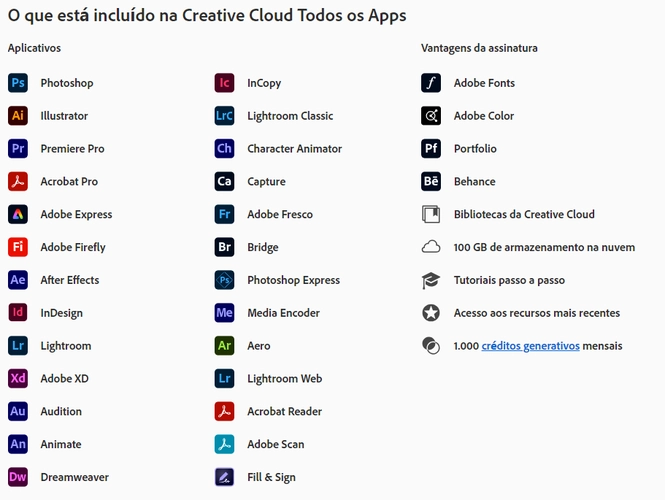The height and width of the screenshot is (500, 665).
Task: Click the Photoshop Ps icon
Action: (x=18, y=83)
